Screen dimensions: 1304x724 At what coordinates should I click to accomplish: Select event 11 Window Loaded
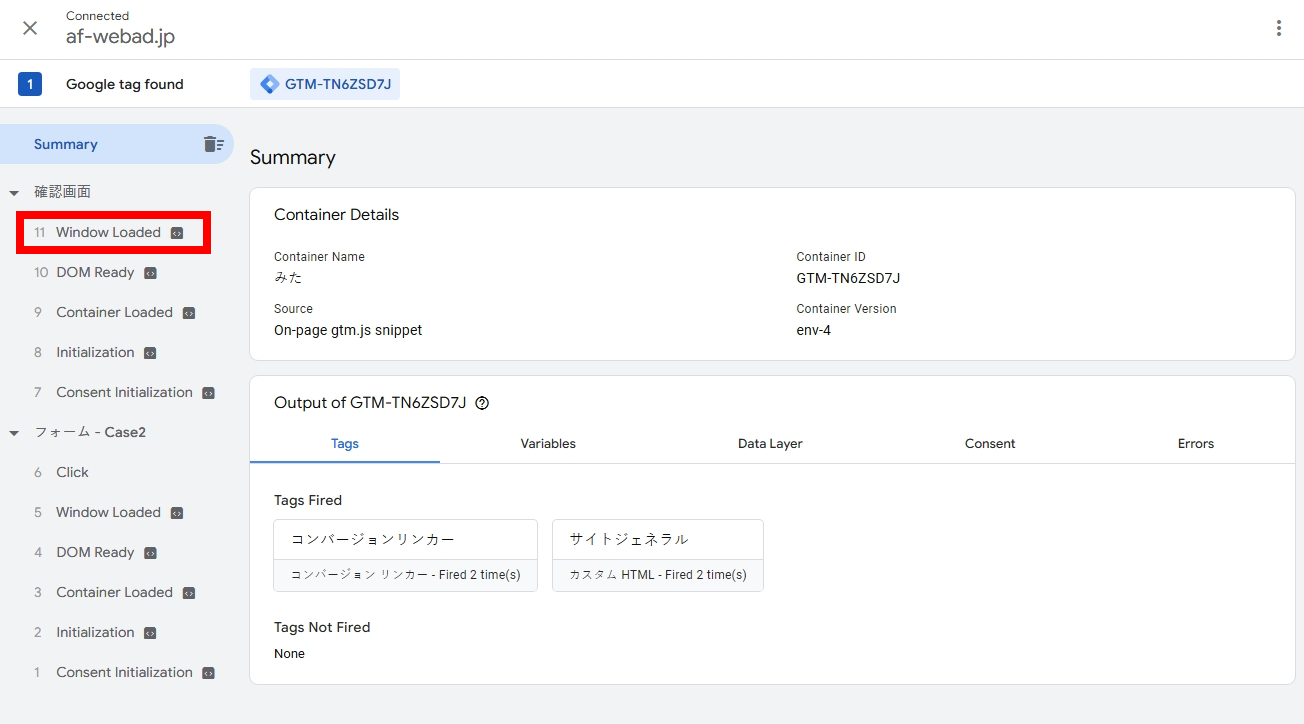[x=108, y=232]
